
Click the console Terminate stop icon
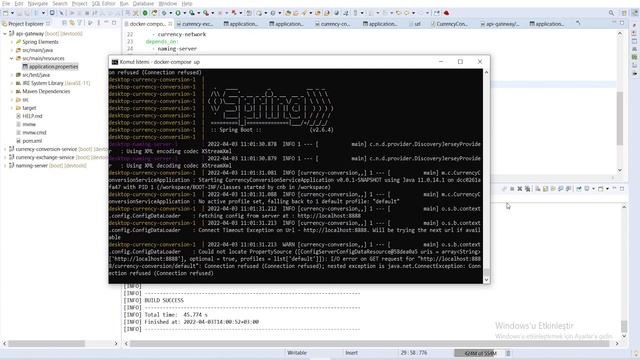click(x=512, y=189)
